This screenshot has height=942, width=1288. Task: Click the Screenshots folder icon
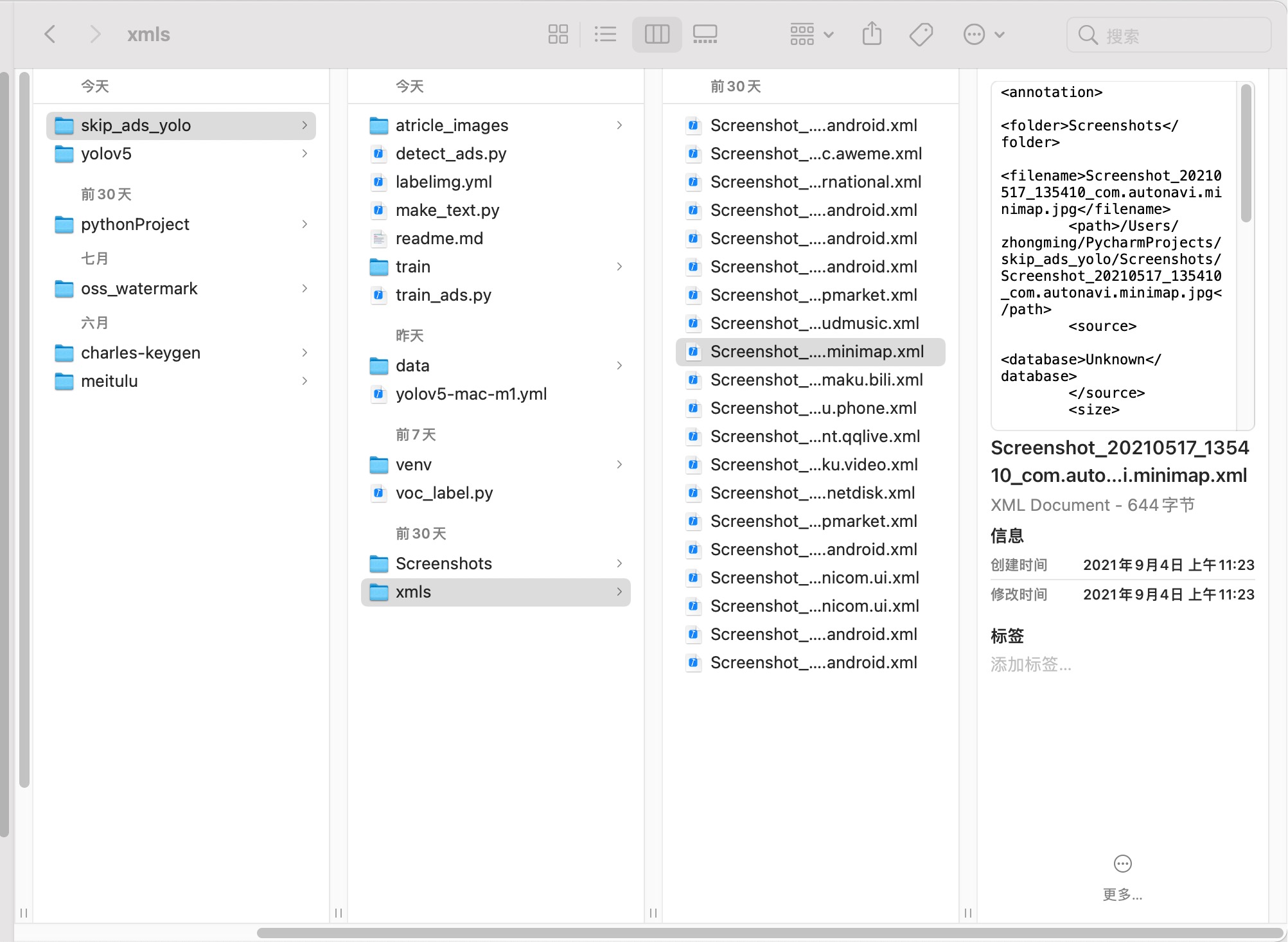379,564
